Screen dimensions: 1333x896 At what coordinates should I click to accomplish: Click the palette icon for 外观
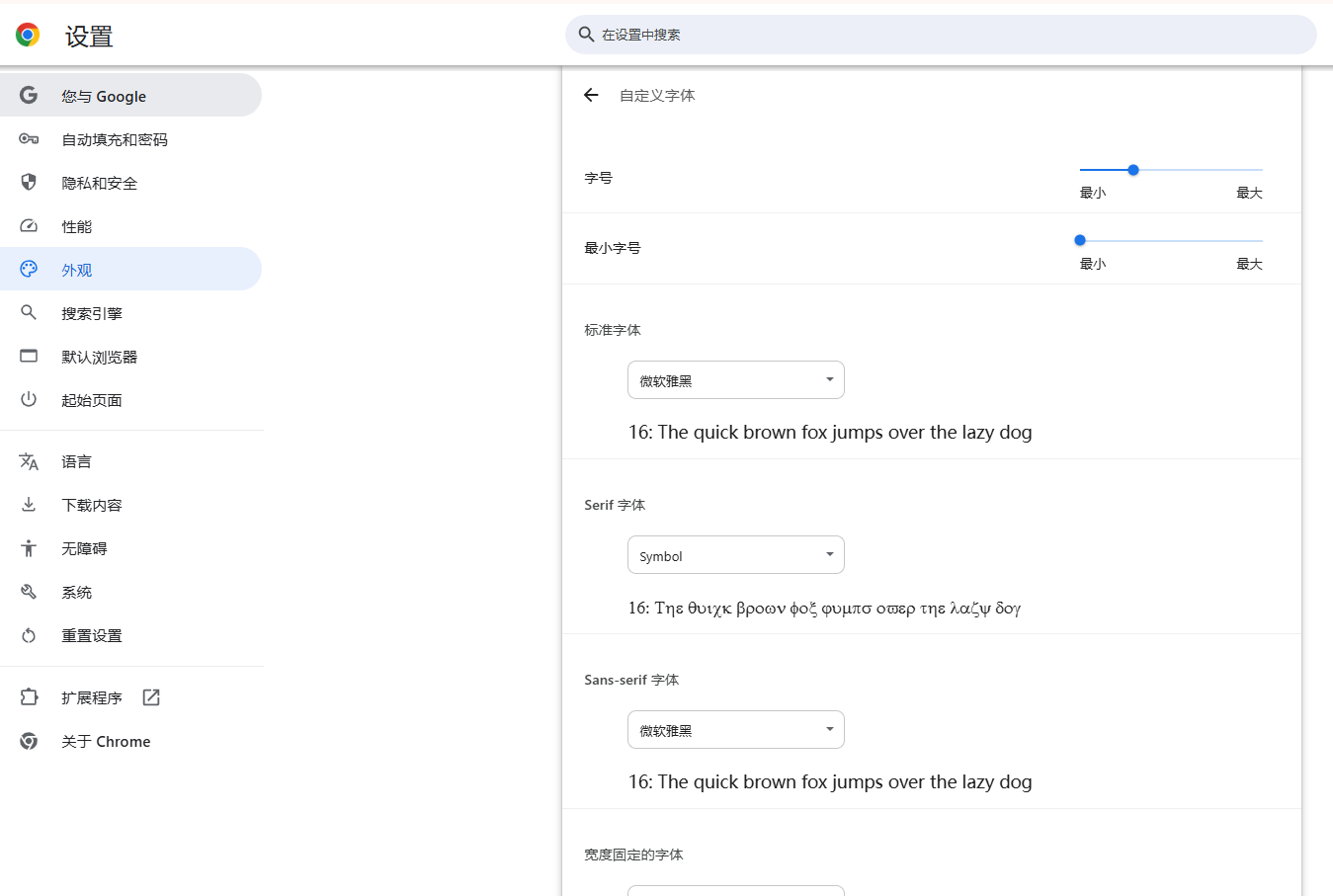pyautogui.click(x=29, y=269)
